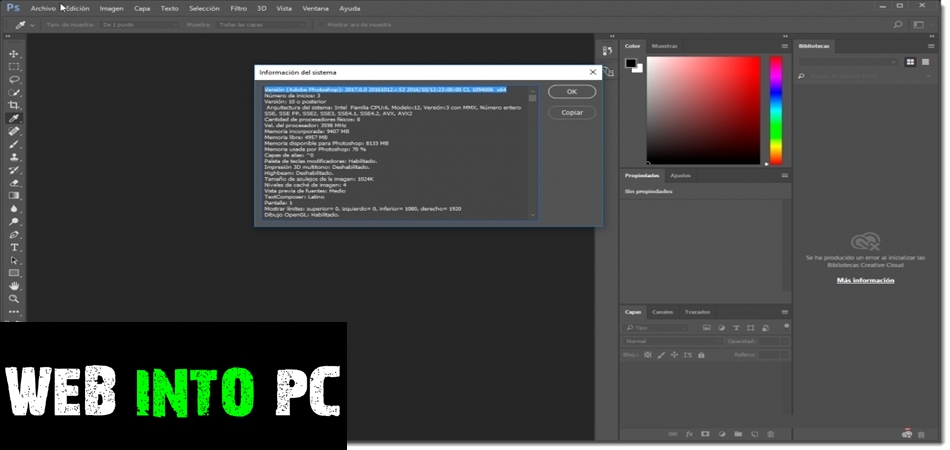
Task: Select the Gradient tool
Action: [14, 196]
